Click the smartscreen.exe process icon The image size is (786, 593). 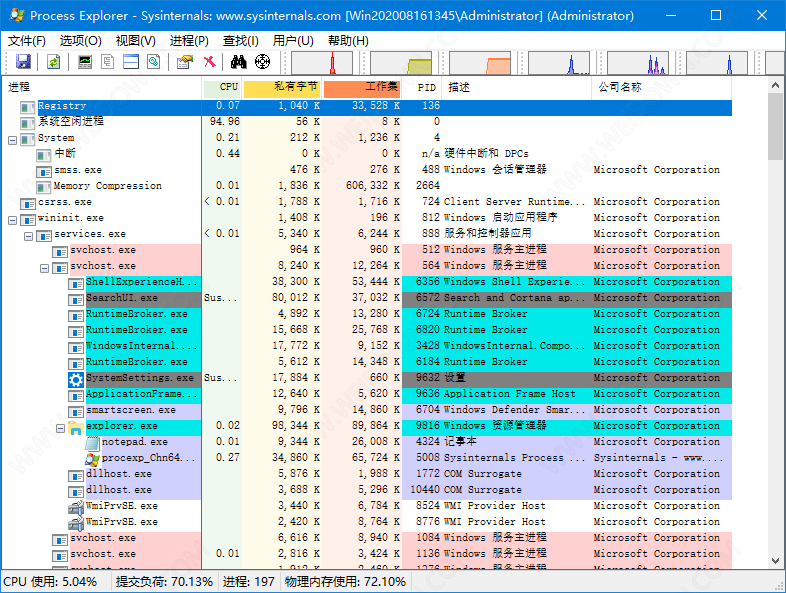[76, 412]
